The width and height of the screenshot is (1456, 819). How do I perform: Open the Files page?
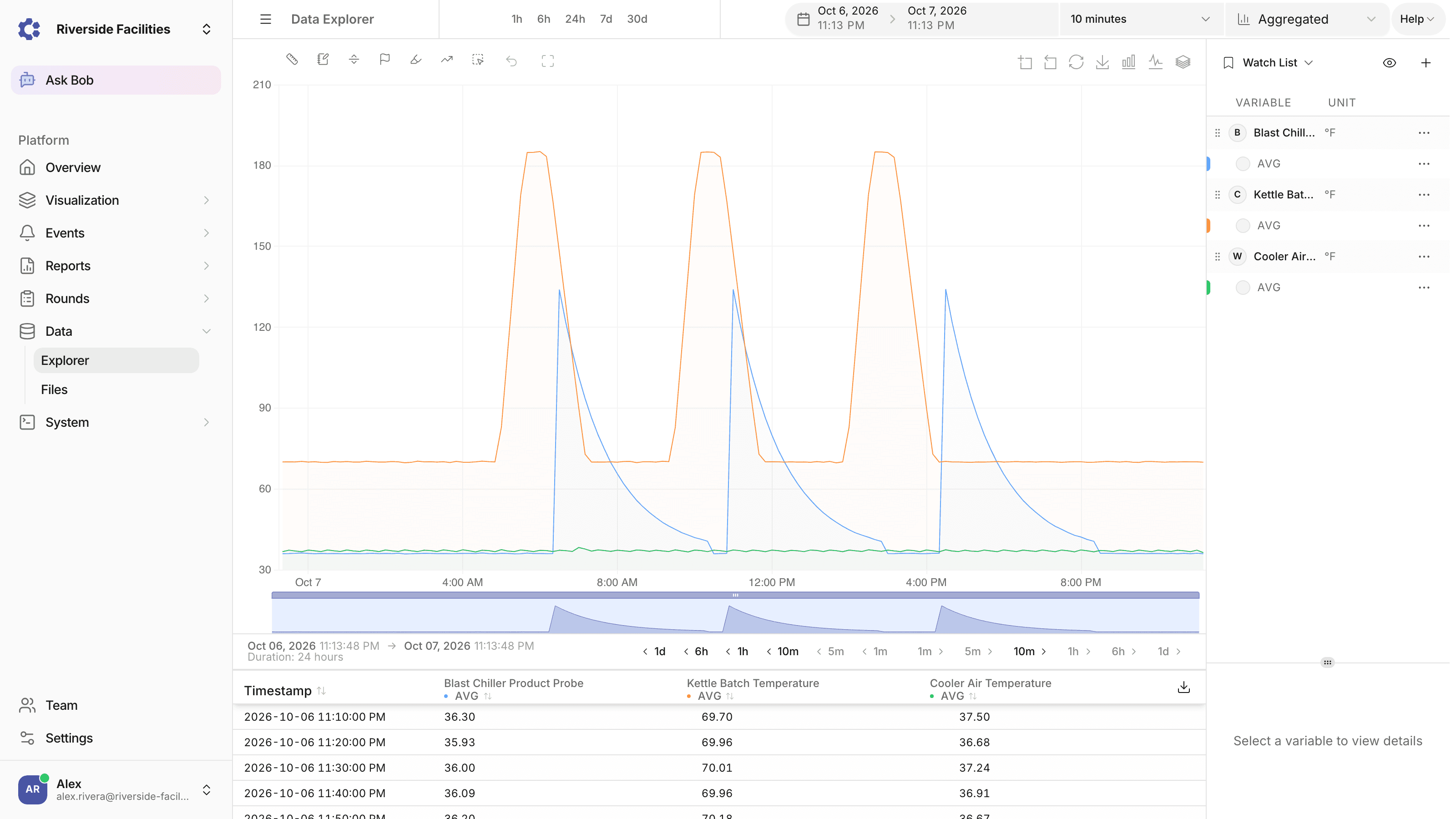coord(116,389)
